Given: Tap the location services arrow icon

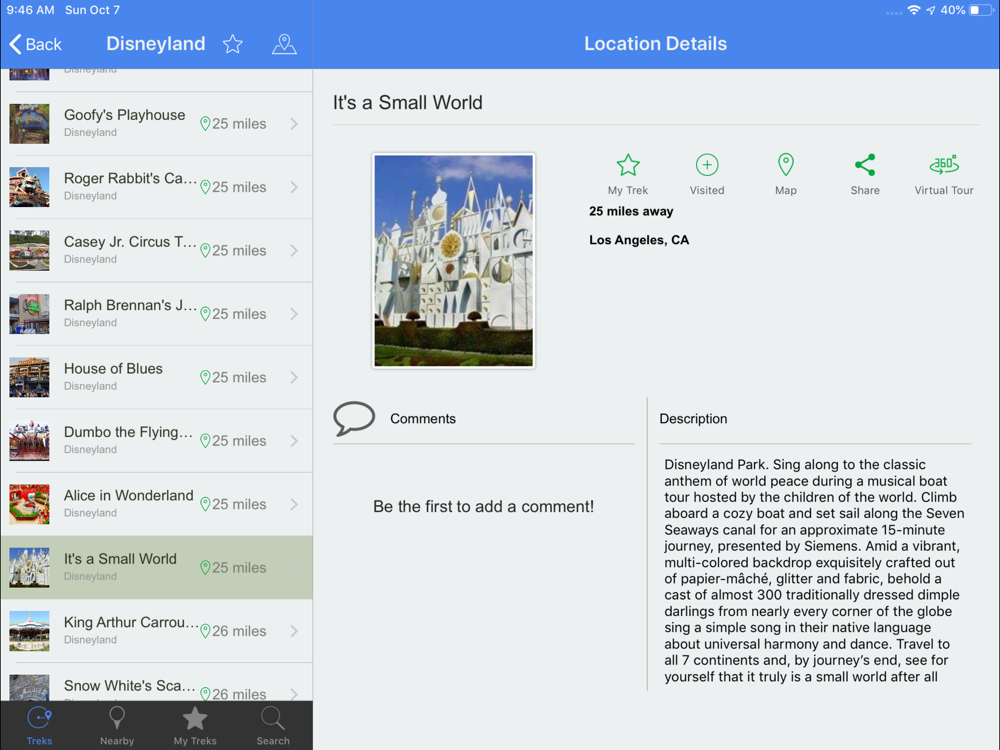Looking at the screenshot, I should tap(931, 10).
